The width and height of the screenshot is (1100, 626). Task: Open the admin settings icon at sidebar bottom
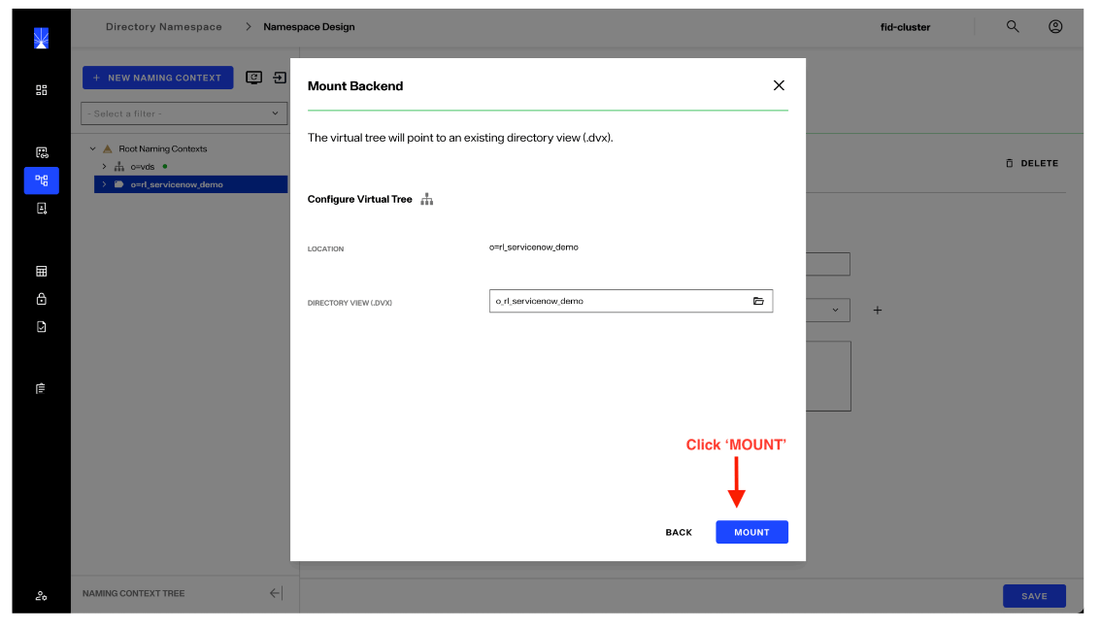pos(41,596)
